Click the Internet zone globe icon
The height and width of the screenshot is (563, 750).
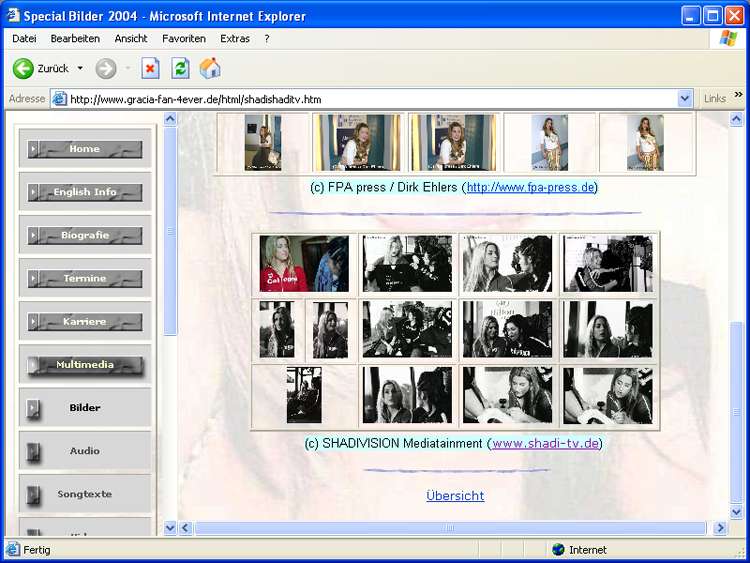[x=558, y=549]
